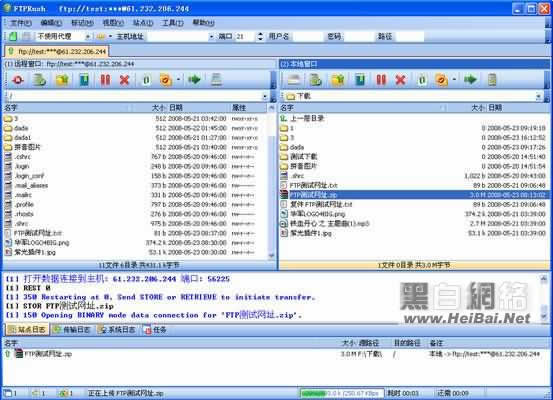The image size is (553, 400).
Task: Focus the 路径 path field
Action: 409,36
